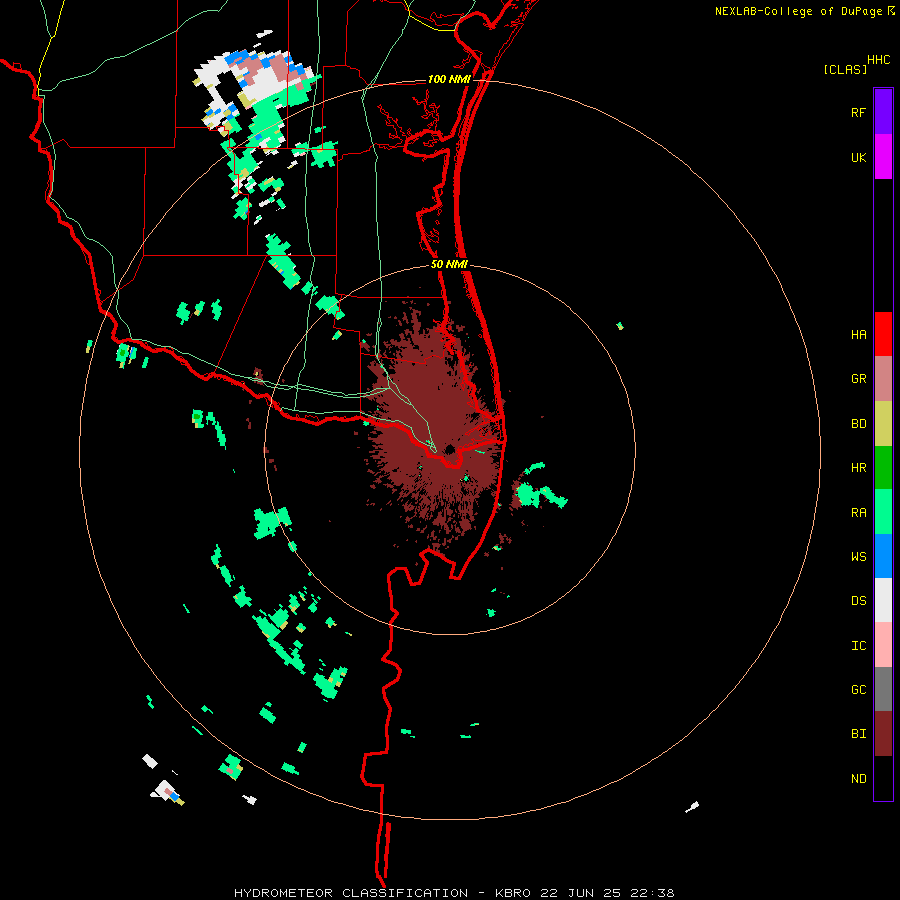Click the UK magenta legend swatch

pos(883,157)
